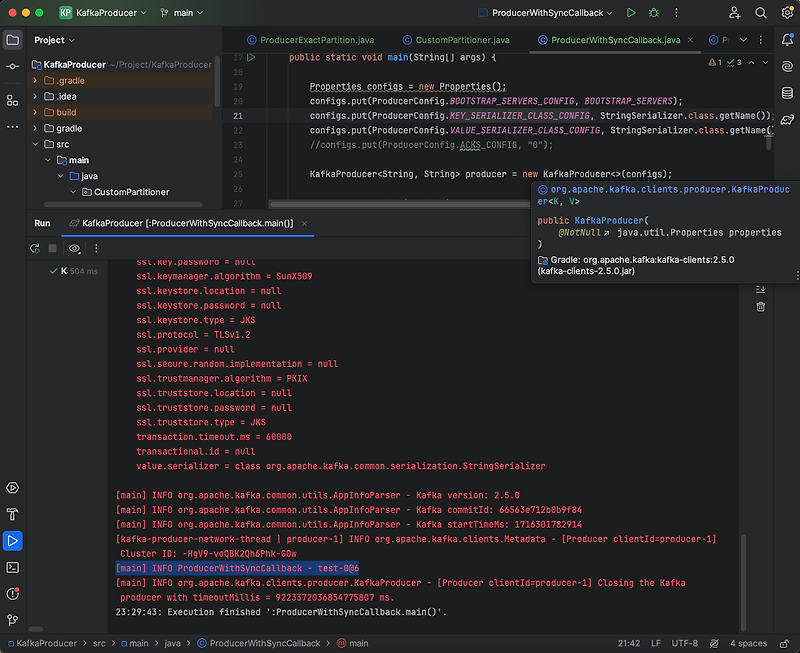Toggle the run output view eye icon
The image size is (800, 653).
tap(74, 248)
